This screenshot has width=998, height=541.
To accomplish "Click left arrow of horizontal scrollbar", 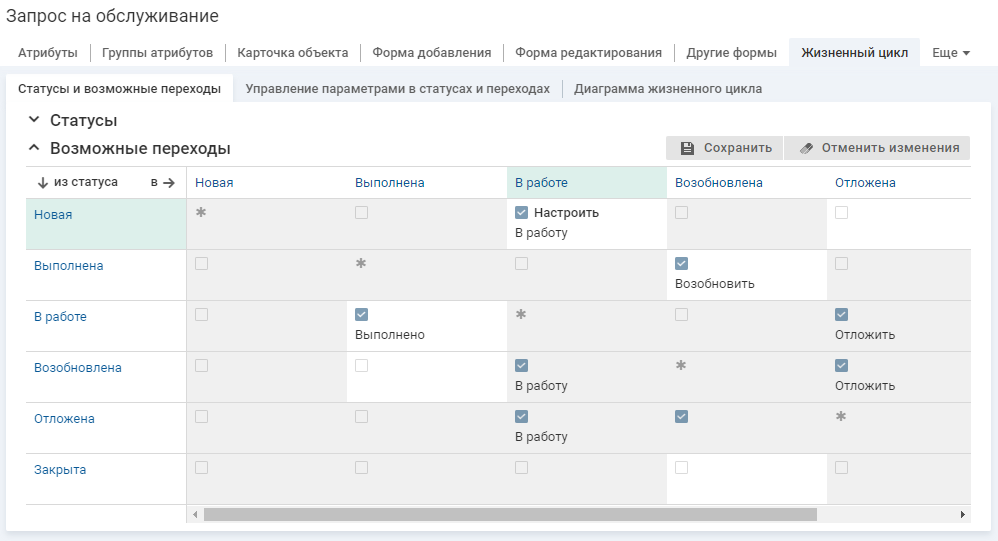I will (195, 514).
